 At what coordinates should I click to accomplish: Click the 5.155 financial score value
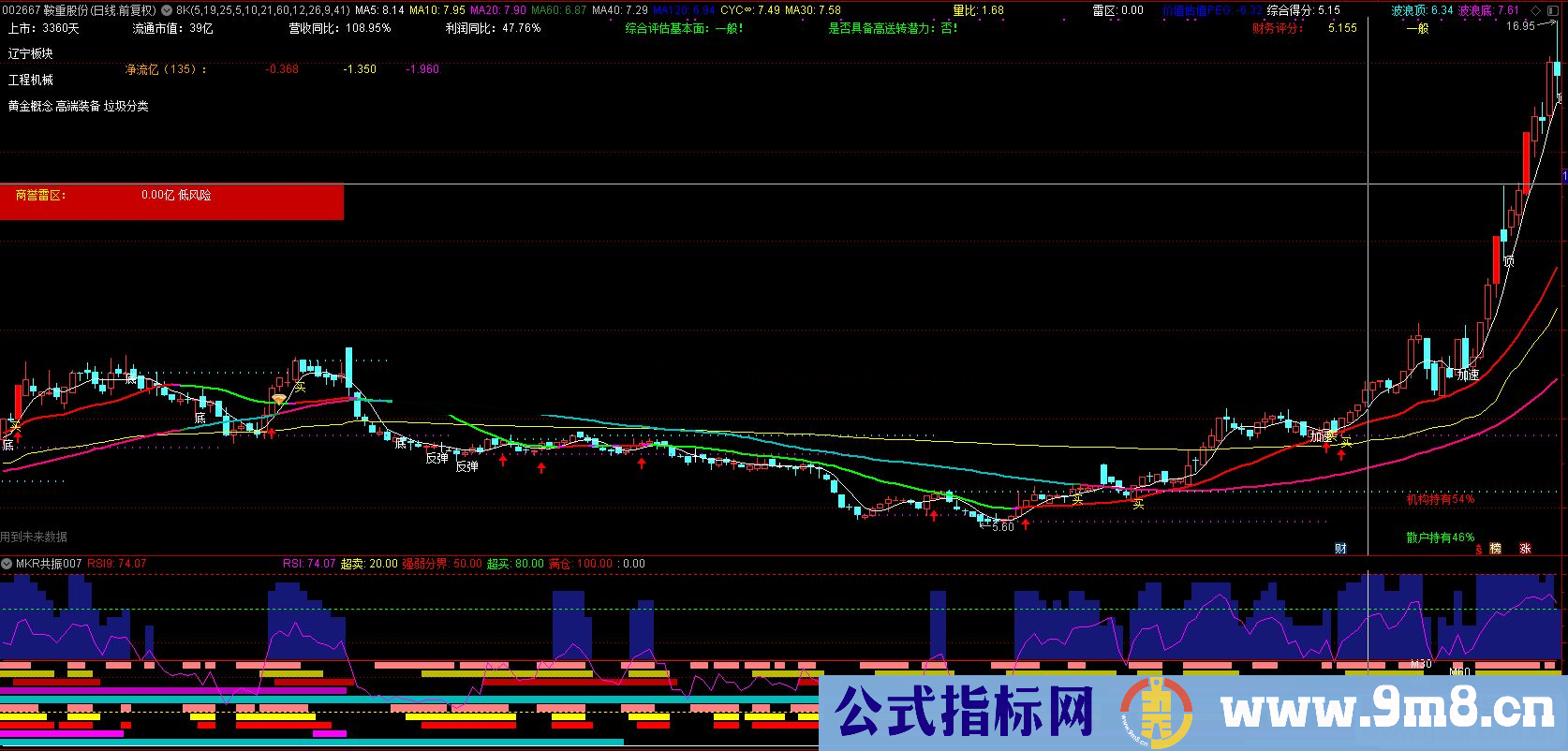tap(1342, 28)
